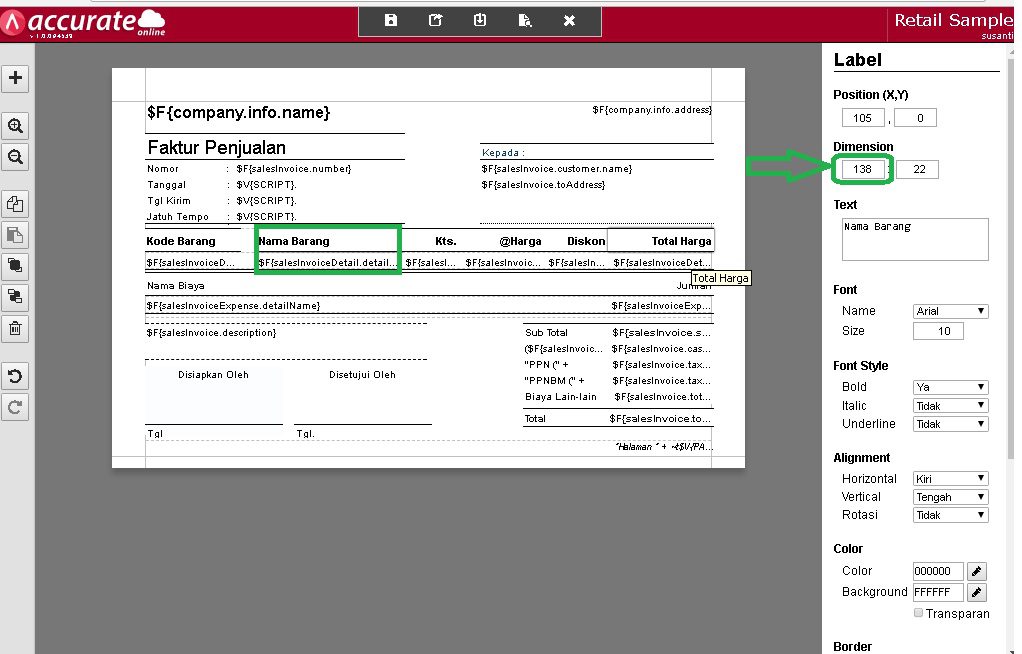Select the Total Harga column header label

(661, 241)
